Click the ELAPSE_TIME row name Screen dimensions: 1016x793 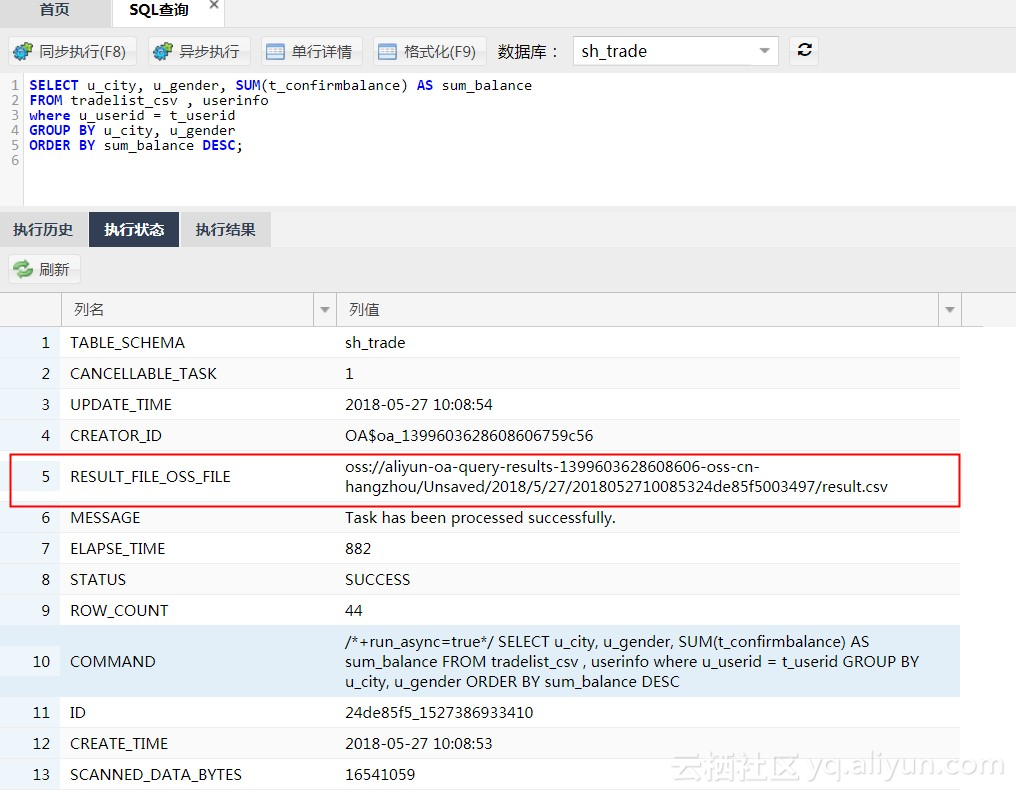click(117, 549)
